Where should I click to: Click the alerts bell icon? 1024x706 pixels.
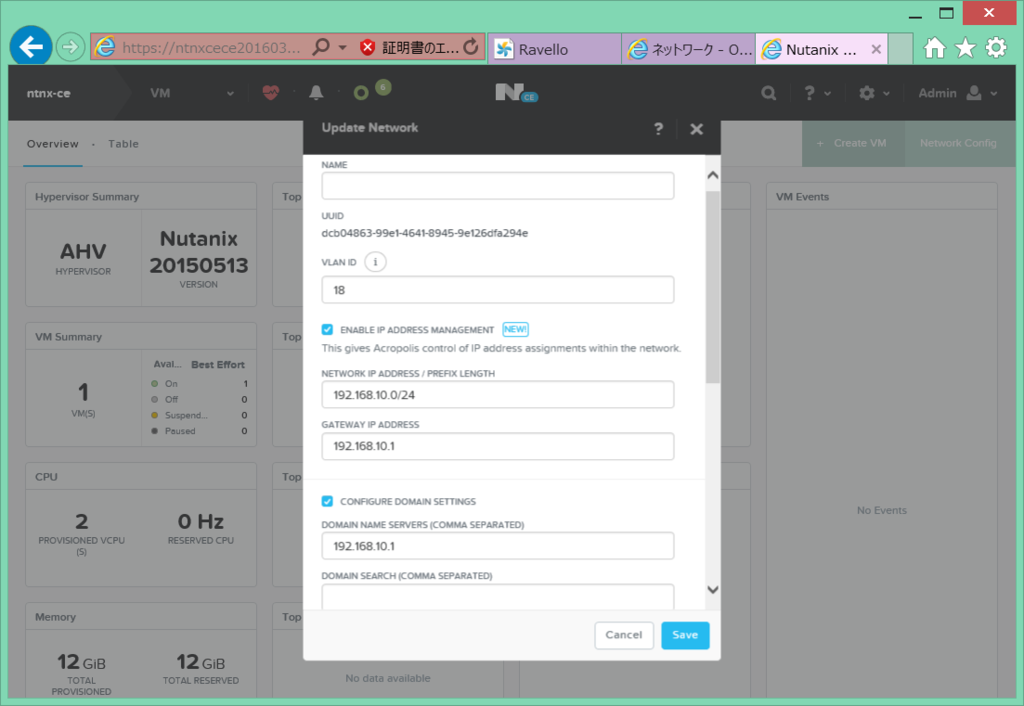(316, 93)
